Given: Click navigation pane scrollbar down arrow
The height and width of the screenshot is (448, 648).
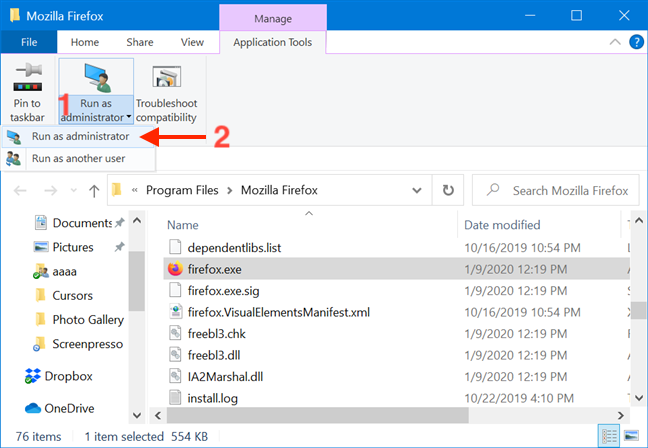Looking at the screenshot, I should (x=137, y=415).
